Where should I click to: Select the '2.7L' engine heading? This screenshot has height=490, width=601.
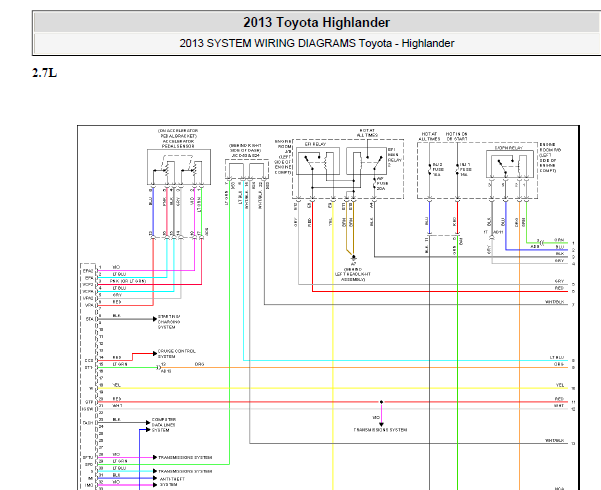point(44,73)
